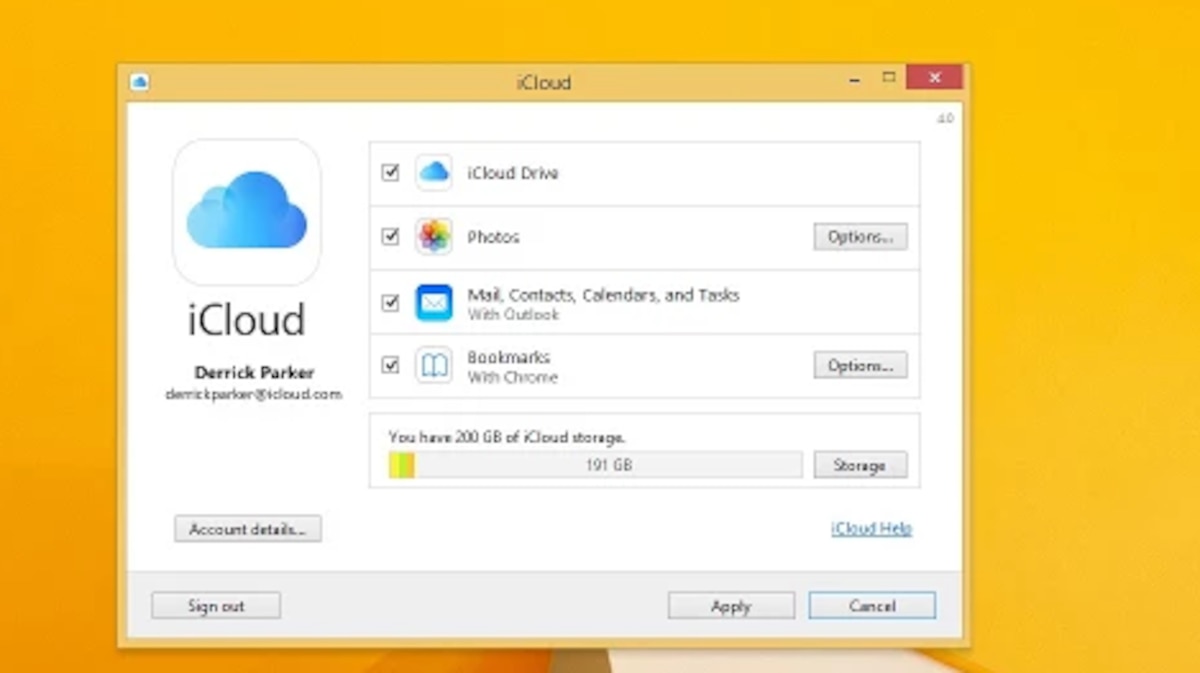Toggle the Bookmarks checkbox

coord(390,366)
